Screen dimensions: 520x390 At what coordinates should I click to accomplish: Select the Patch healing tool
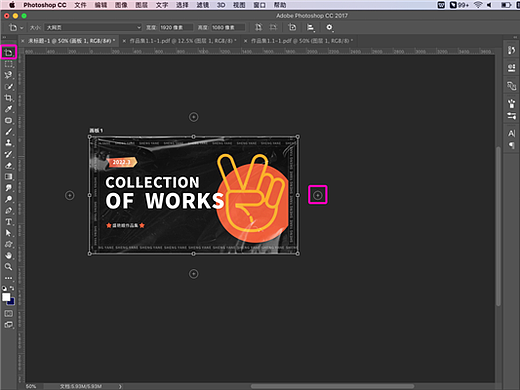point(9,120)
